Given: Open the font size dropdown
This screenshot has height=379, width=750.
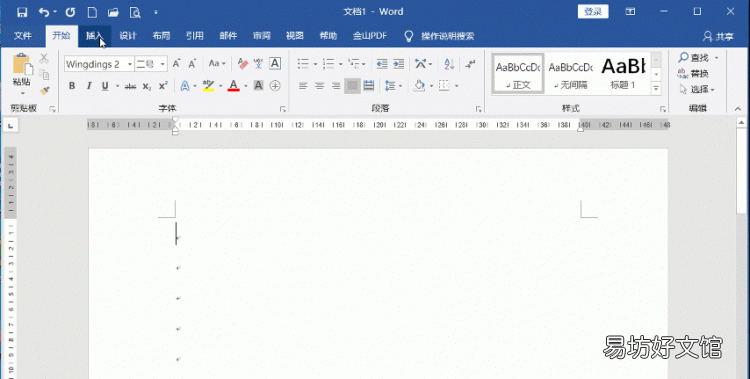Looking at the screenshot, I should [x=163, y=64].
